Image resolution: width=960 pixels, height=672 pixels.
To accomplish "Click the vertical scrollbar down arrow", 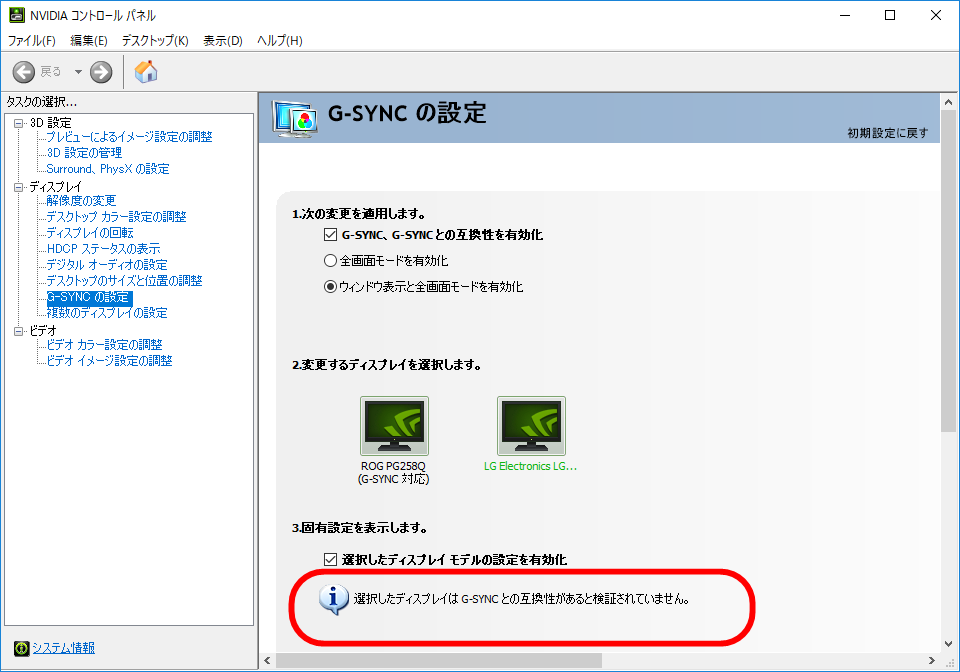I will tap(948, 644).
